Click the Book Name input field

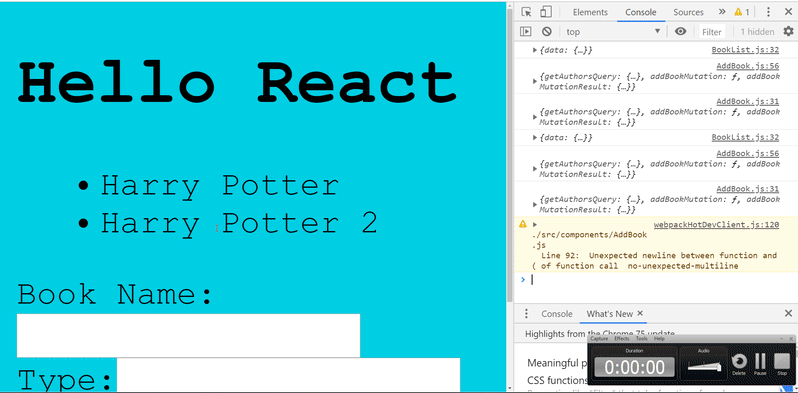tap(188, 335)
